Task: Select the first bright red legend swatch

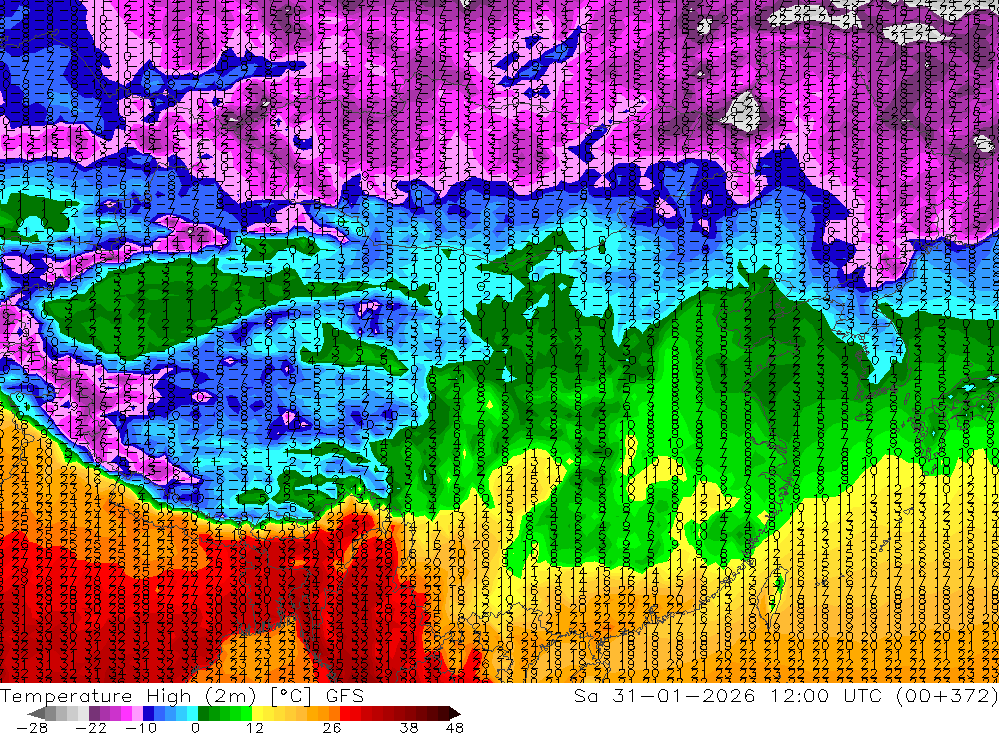Action: pos(345,713)
